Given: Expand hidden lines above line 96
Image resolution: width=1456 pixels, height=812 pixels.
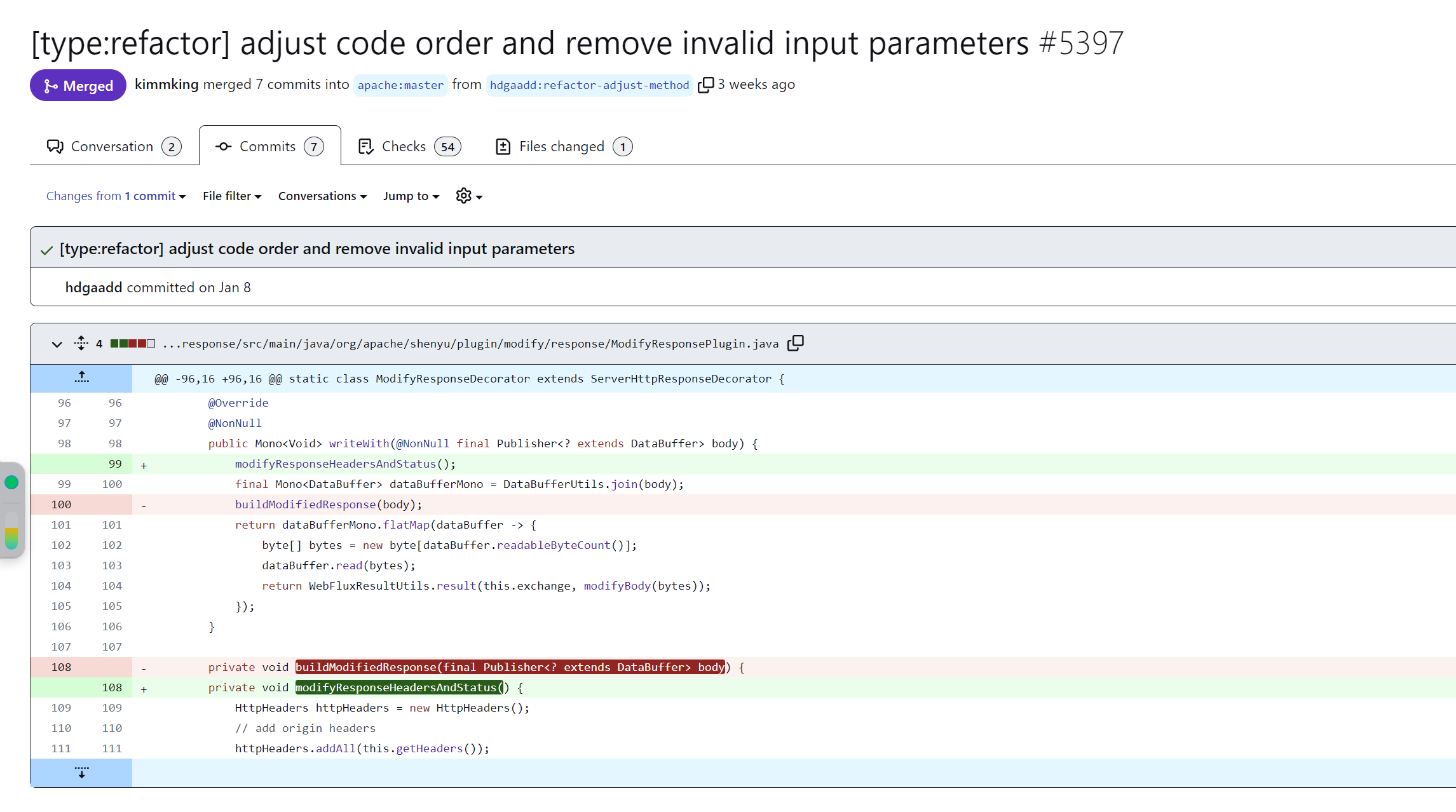Looking at the screenshot, I should (81, 378).
